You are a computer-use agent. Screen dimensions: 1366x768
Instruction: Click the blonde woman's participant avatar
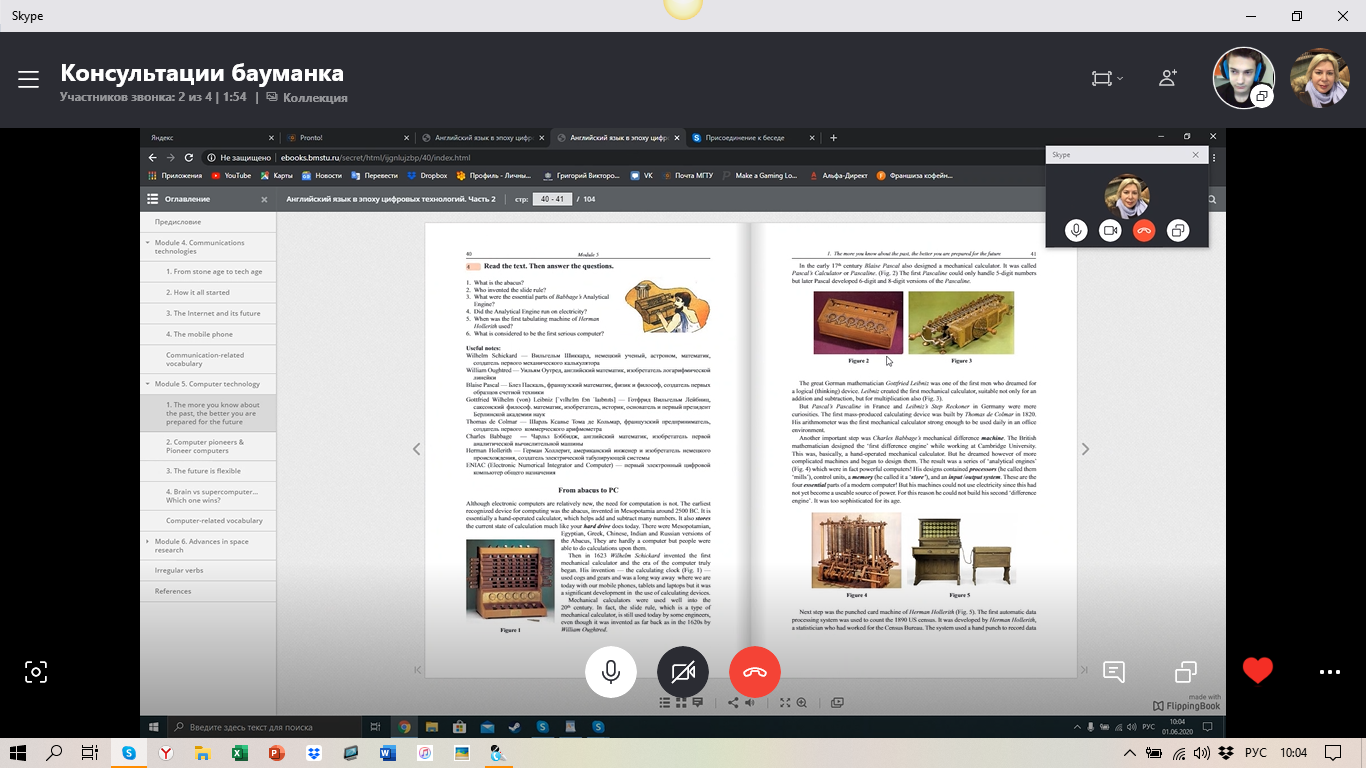(x=1320, y=78)
